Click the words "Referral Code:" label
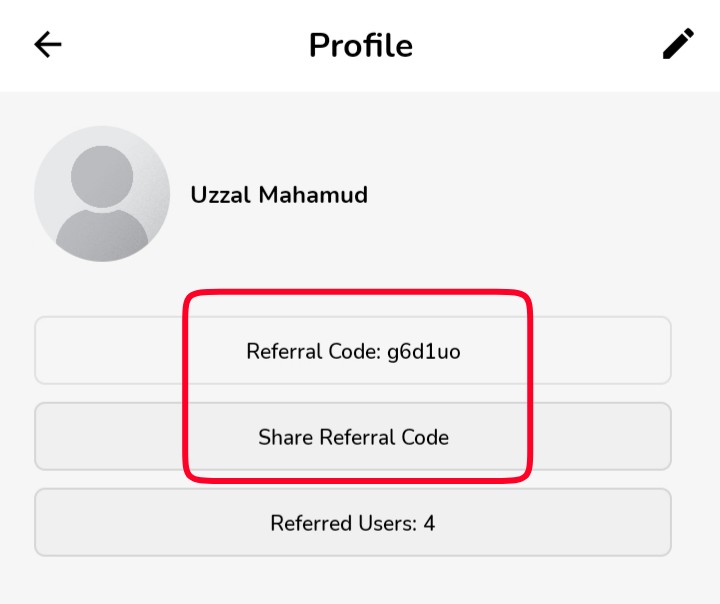 (314, 351)
